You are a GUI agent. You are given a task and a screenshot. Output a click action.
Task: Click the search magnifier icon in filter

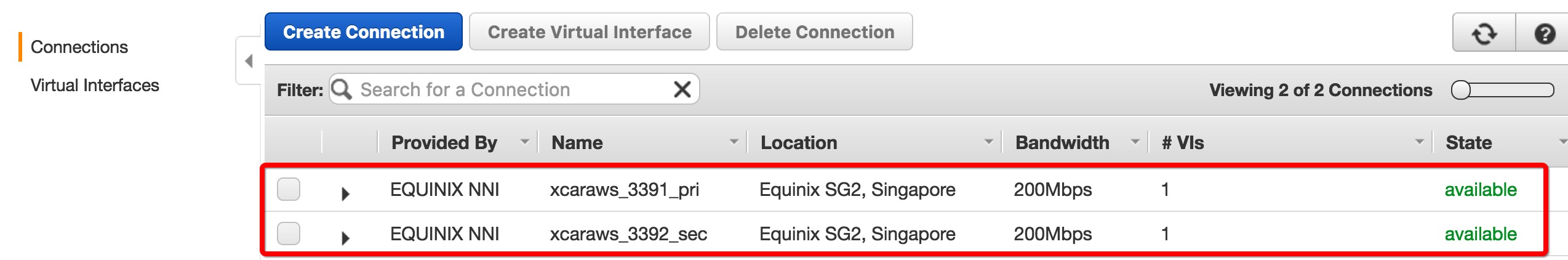coord(342,89)
